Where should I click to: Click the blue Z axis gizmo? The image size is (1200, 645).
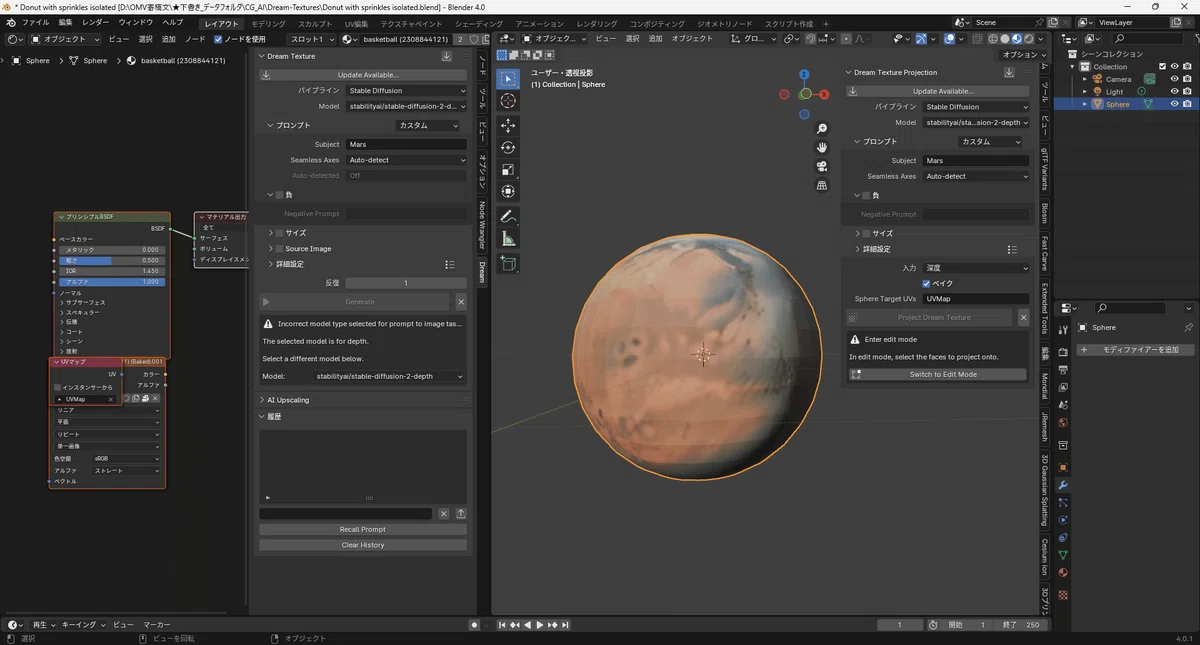pyautogui.click(x=805, y=74)
